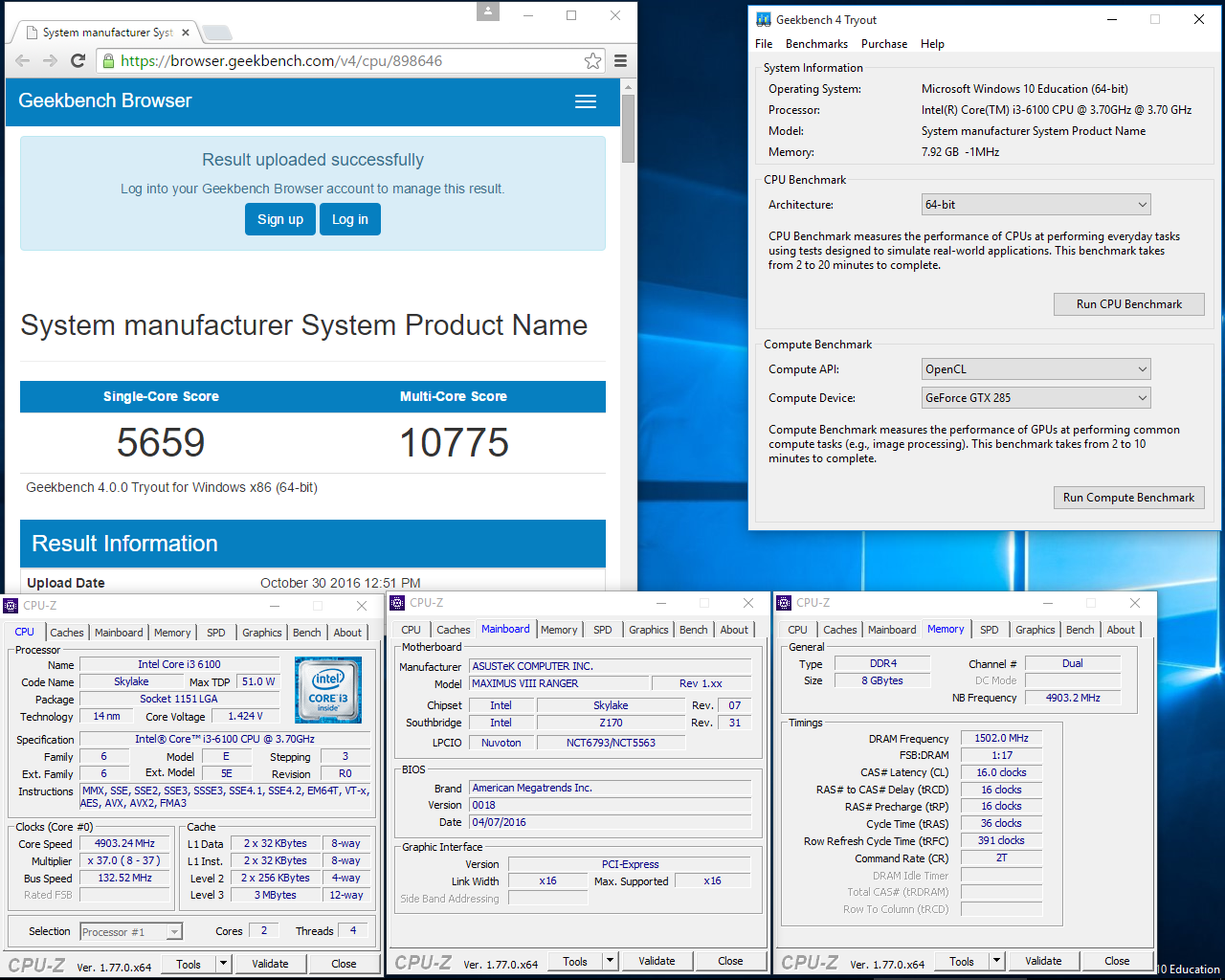Switch to Graphics tab in CPU window
The width and height of the screenshot is (1225, 980).
click(262, 633)
